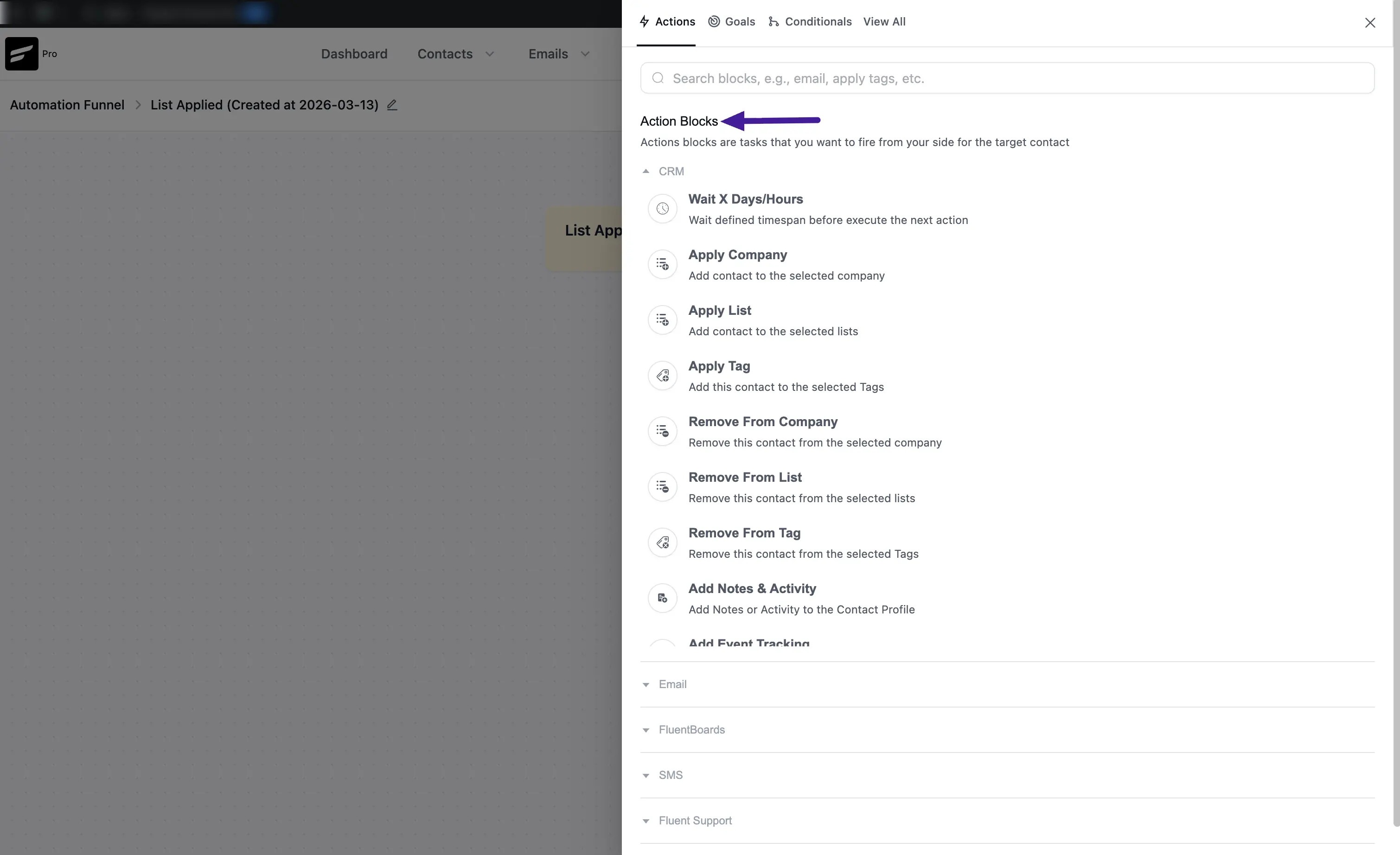
Task: Click "Remove this contact from the selected Tags" text
Action: tap(803, 554)
